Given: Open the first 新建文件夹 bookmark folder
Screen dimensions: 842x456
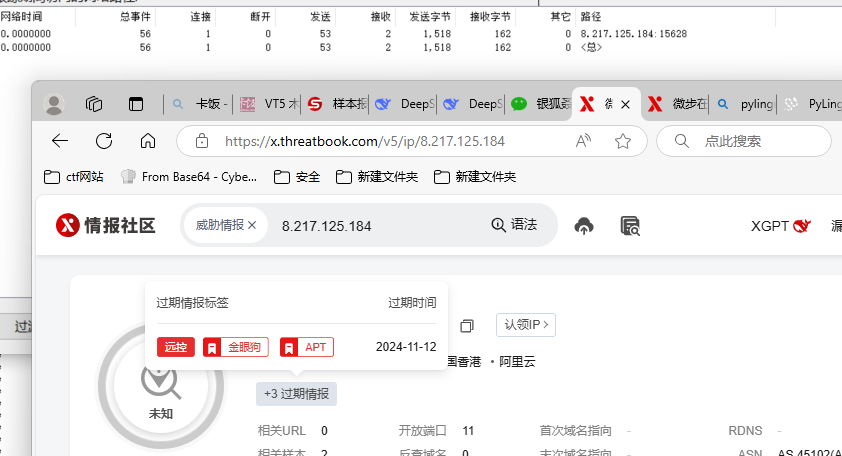Looking at the screenshot, I should pos(377,177).
